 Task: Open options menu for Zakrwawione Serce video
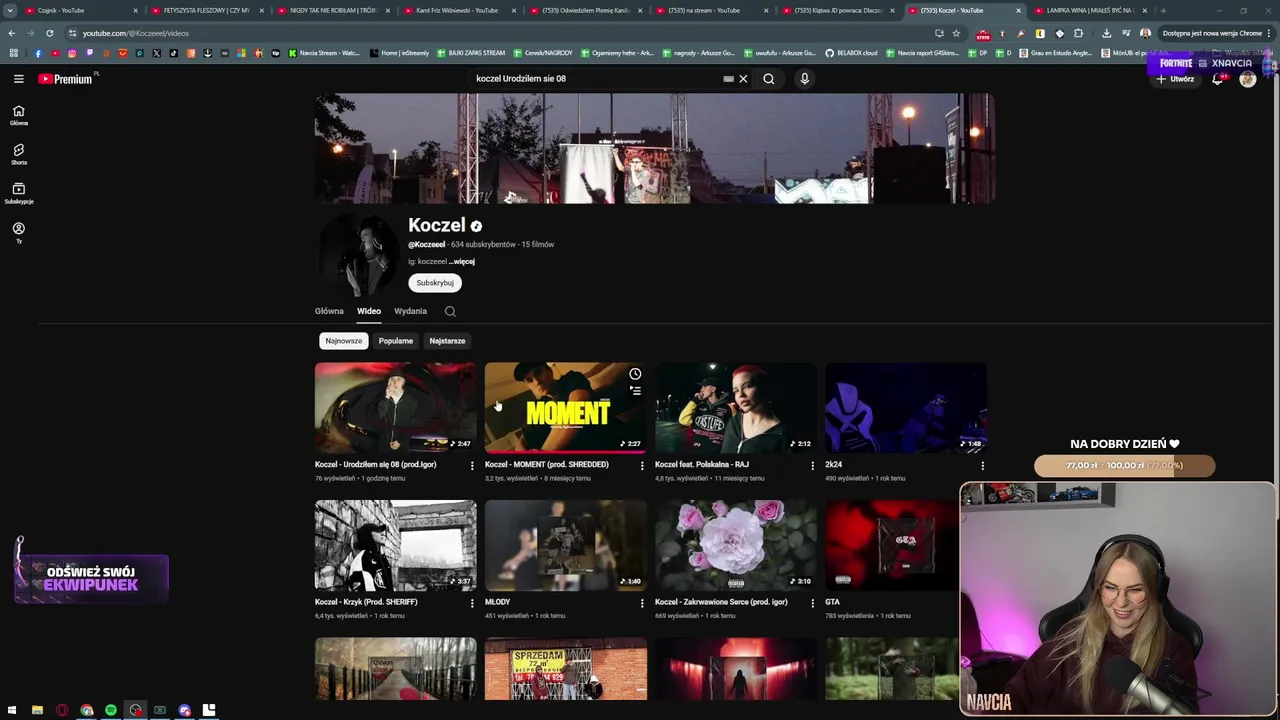pos(812,603)
